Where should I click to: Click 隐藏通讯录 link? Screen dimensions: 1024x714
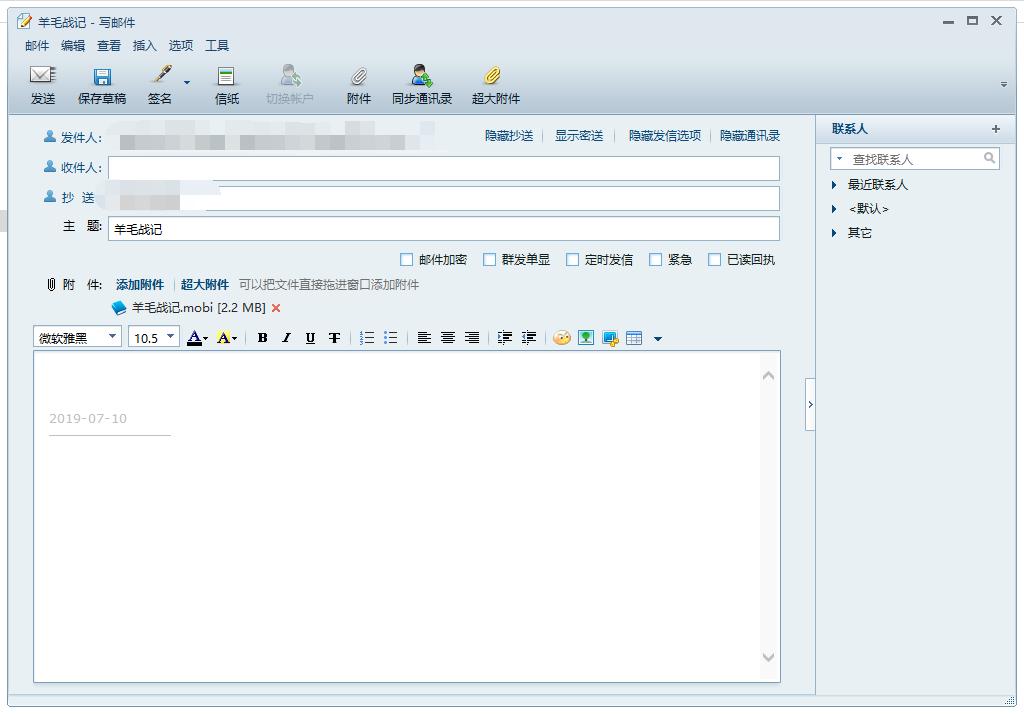(750, 135)
